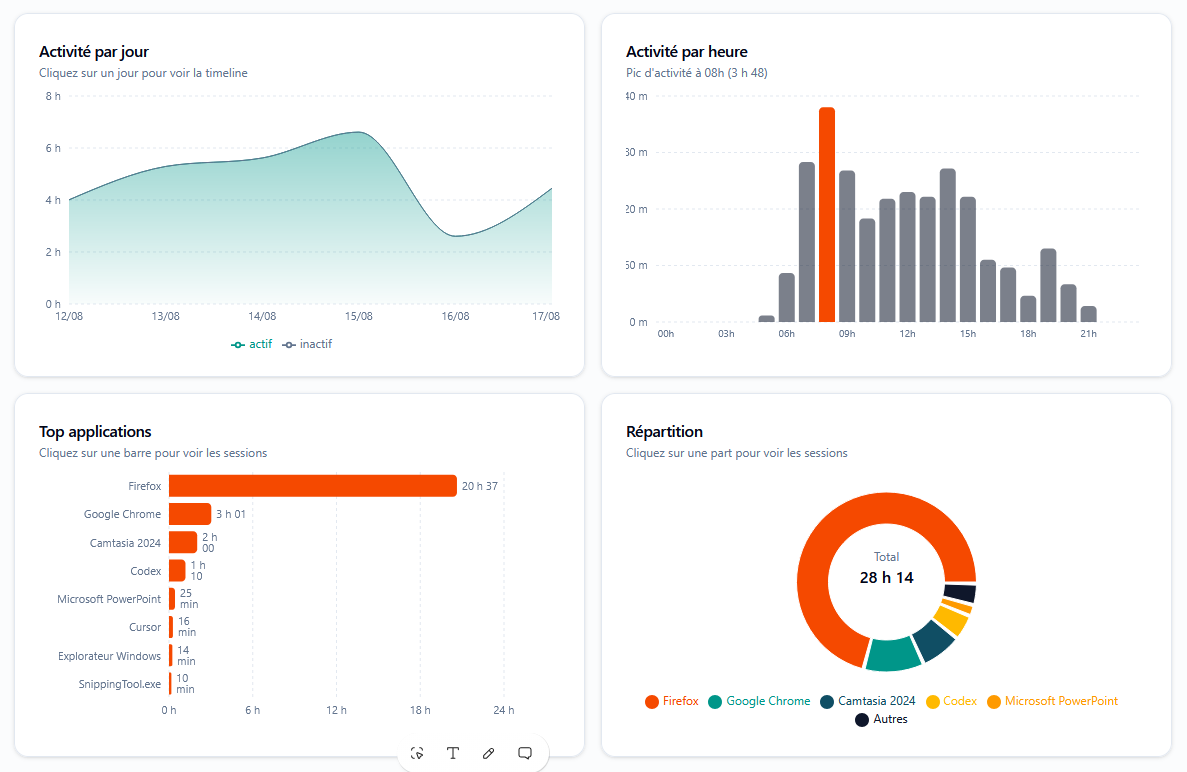This screenshot has height=772, width=1187.
Task: Toggle Firefox in the Répartition legend
Action: (x=671, y=702)
